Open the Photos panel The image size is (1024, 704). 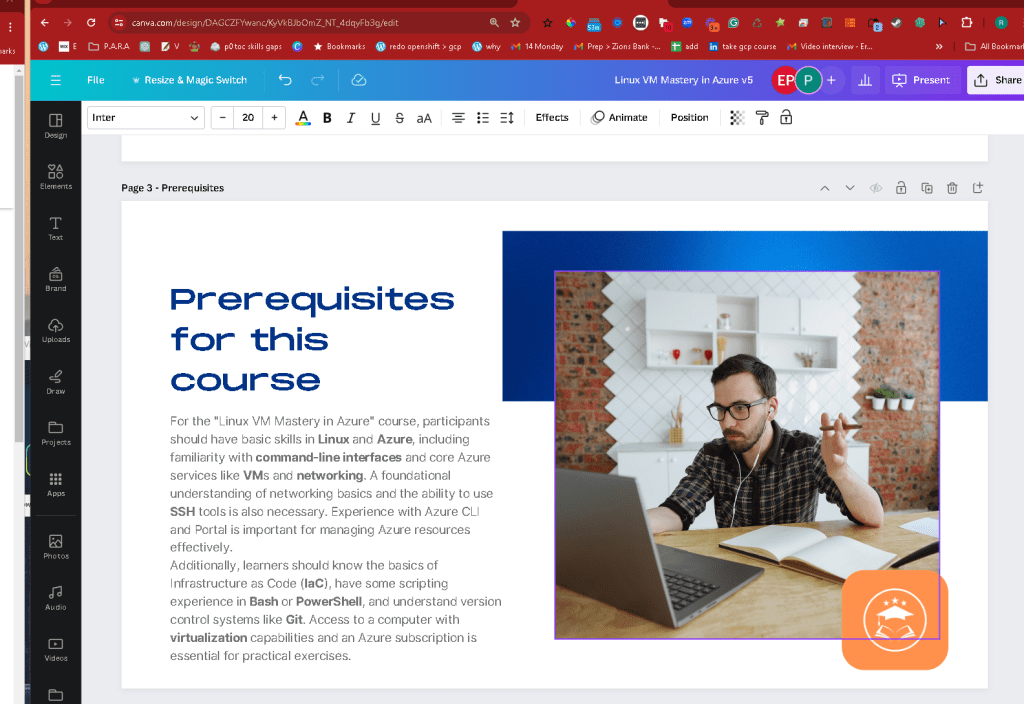click(56, 547)
